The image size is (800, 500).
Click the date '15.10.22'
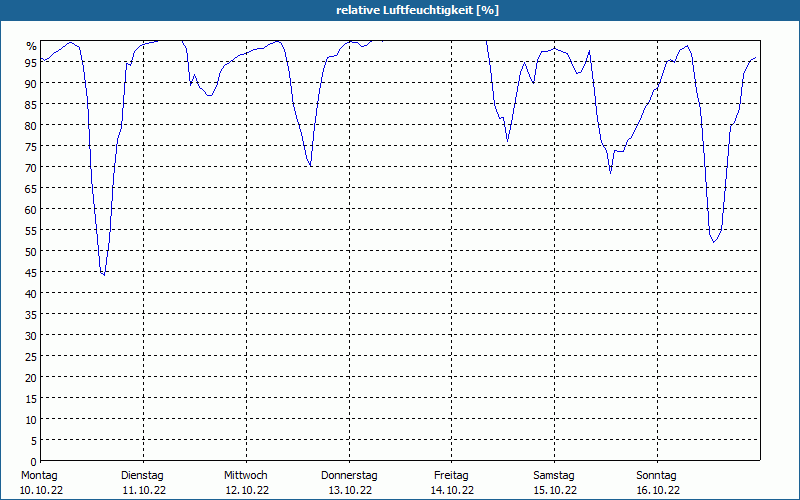555,490
